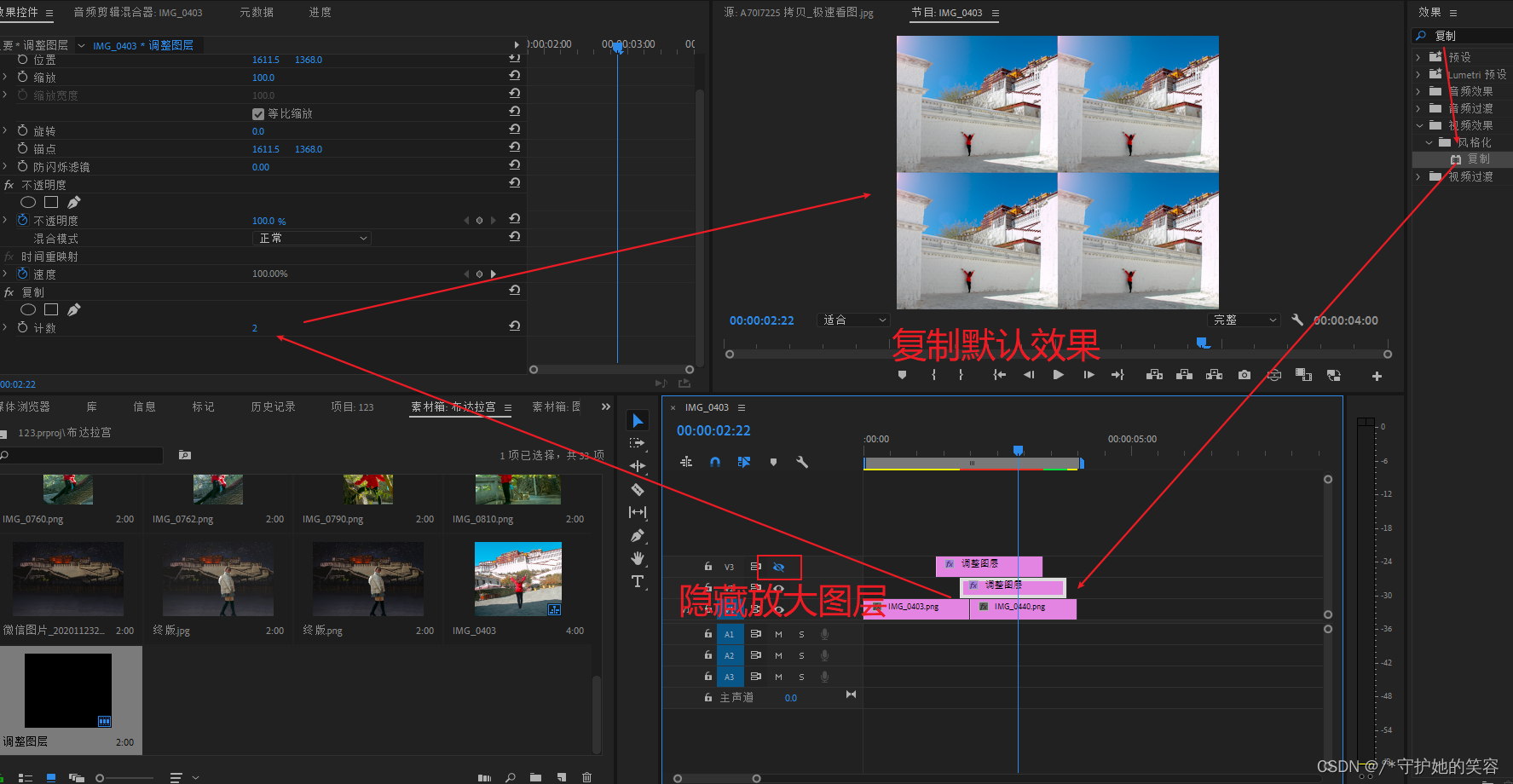The height and width of the screenshot is (784, 1513).
Task: Mute audio track A1
Action: coord(778,634)
